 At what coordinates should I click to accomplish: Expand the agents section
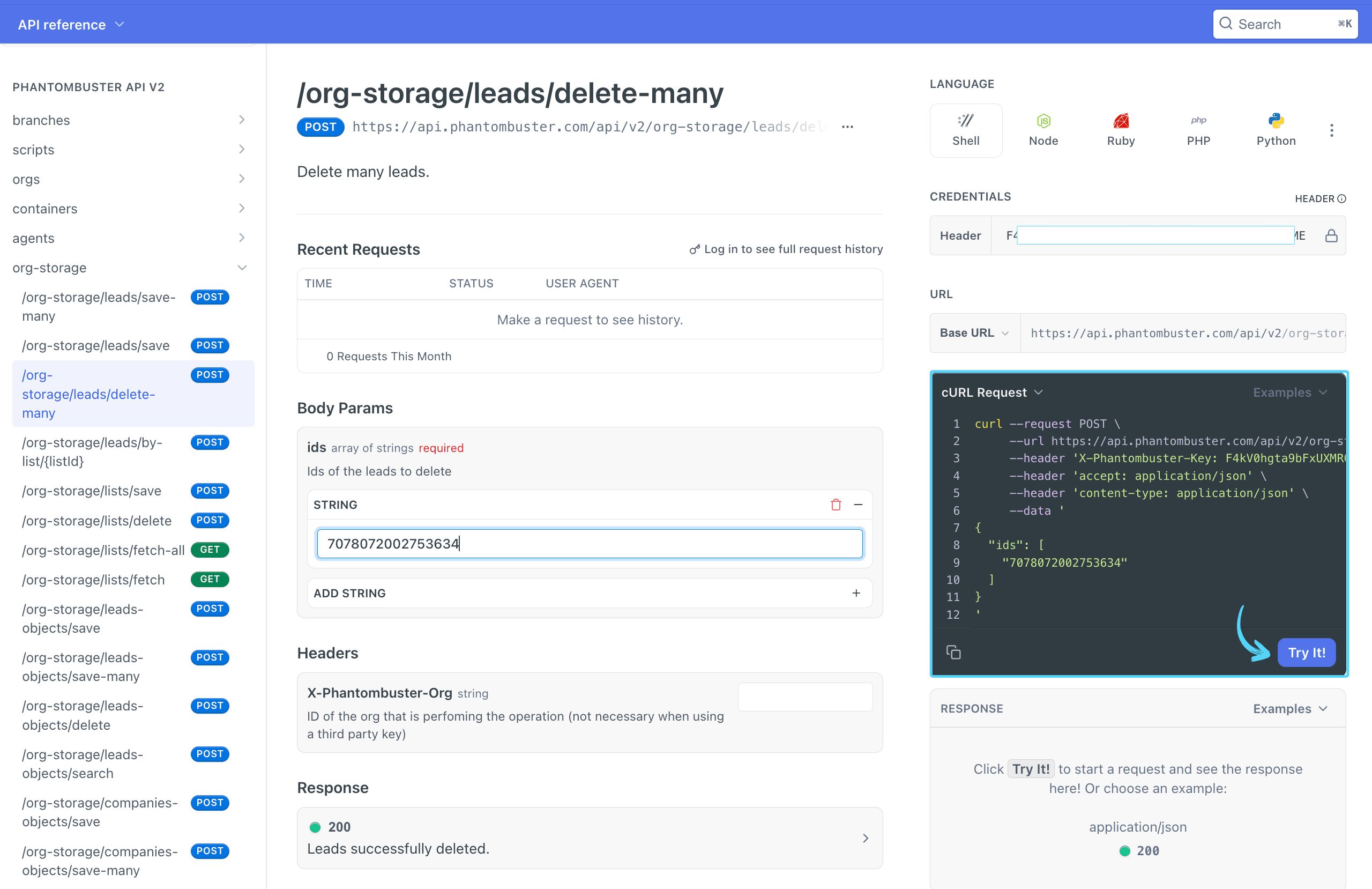[x=242, y=238]
